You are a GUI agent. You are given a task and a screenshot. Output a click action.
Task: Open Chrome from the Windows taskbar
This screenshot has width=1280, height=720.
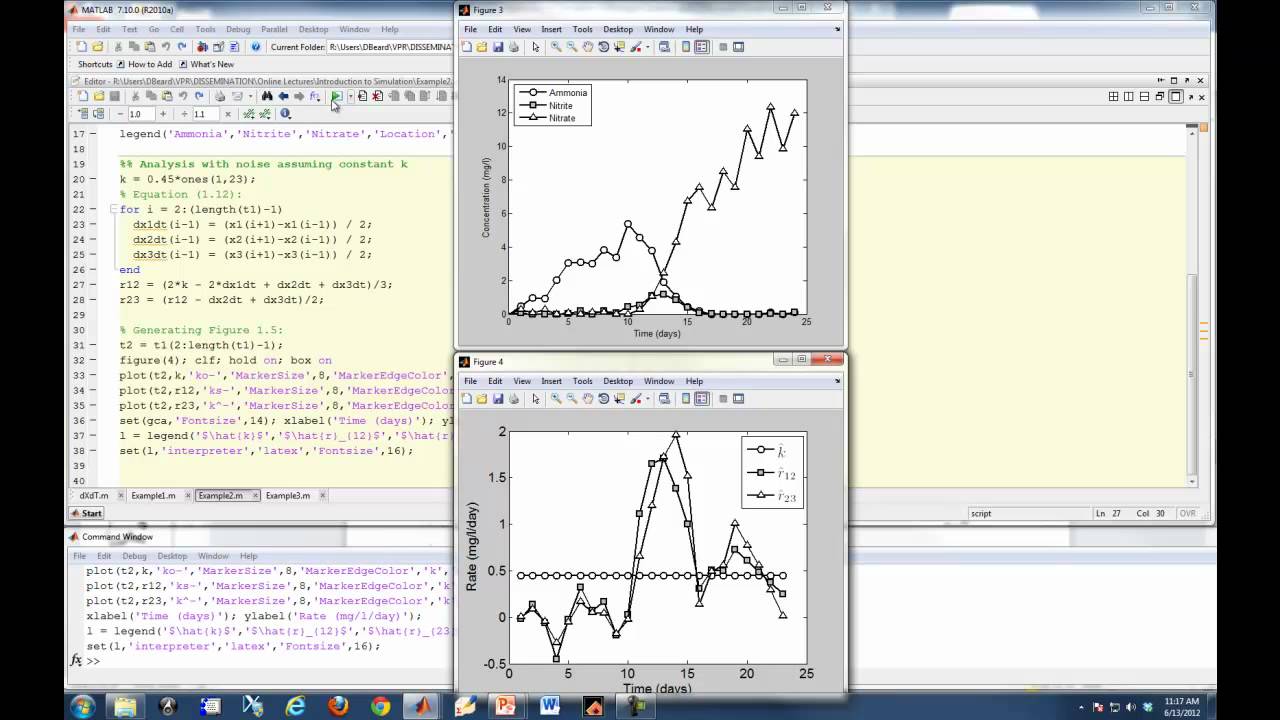coord(381,706)
